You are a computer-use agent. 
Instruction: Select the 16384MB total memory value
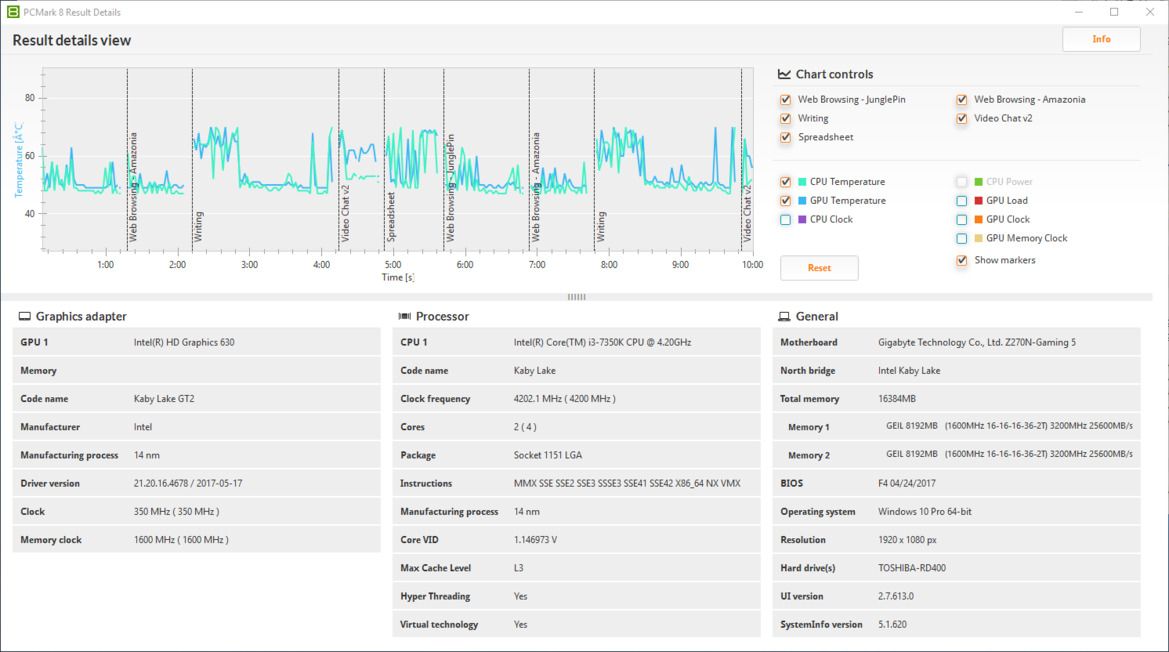pos(897,399)
